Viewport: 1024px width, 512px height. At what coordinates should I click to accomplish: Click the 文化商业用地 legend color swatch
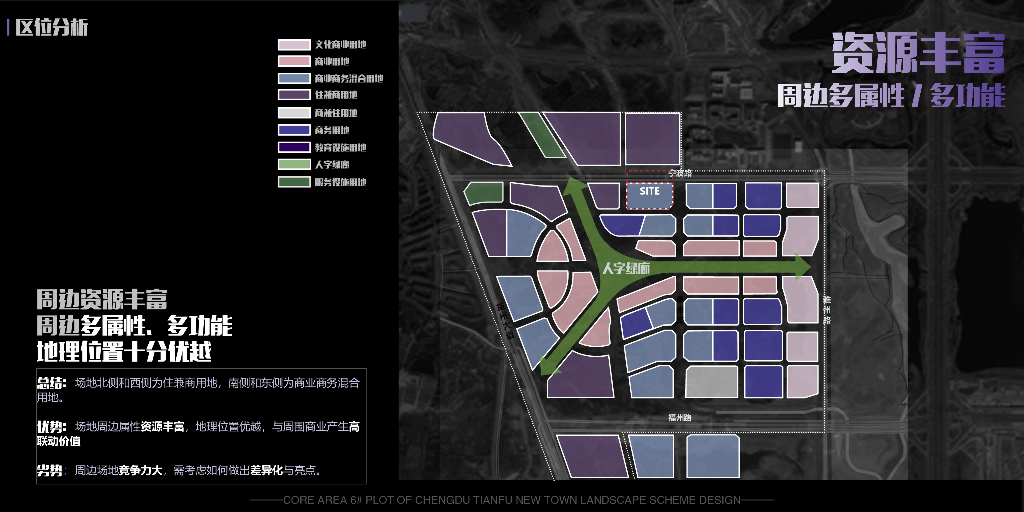coord(294,45)
